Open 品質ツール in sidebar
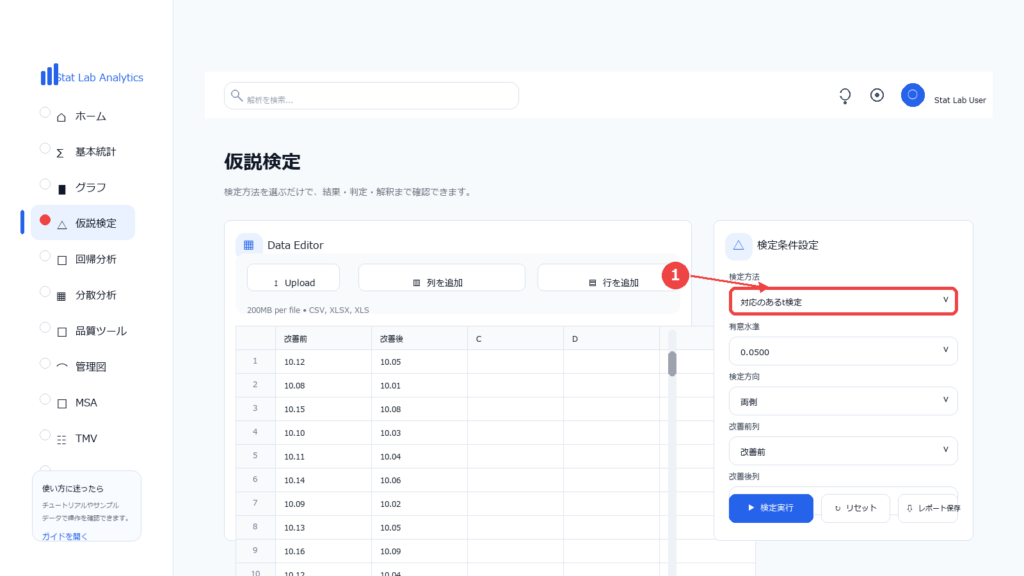1024x576 pixels. pyautogui.click(x=101, y=331)
